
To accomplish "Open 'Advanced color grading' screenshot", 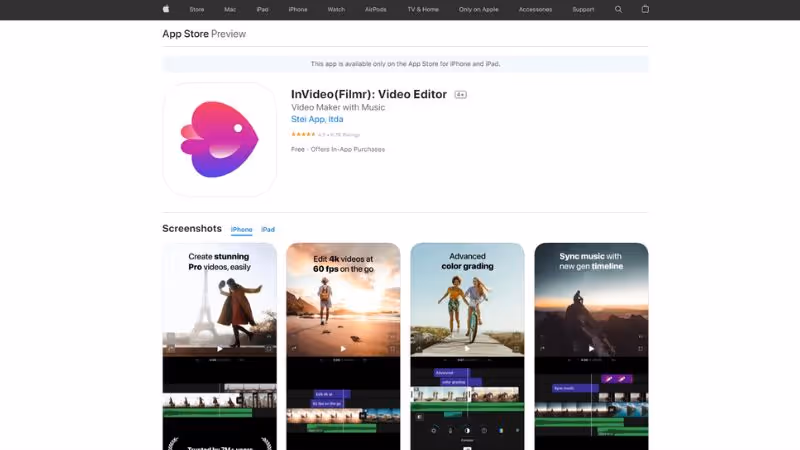I will (467, 346).
